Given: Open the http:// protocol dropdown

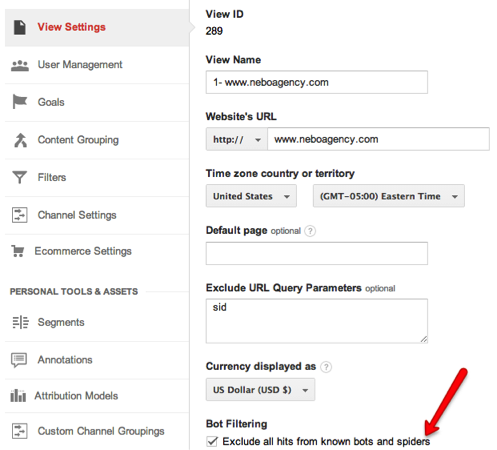Looking at the screenshot, I should pyautogui.click(x=237, y=139).
